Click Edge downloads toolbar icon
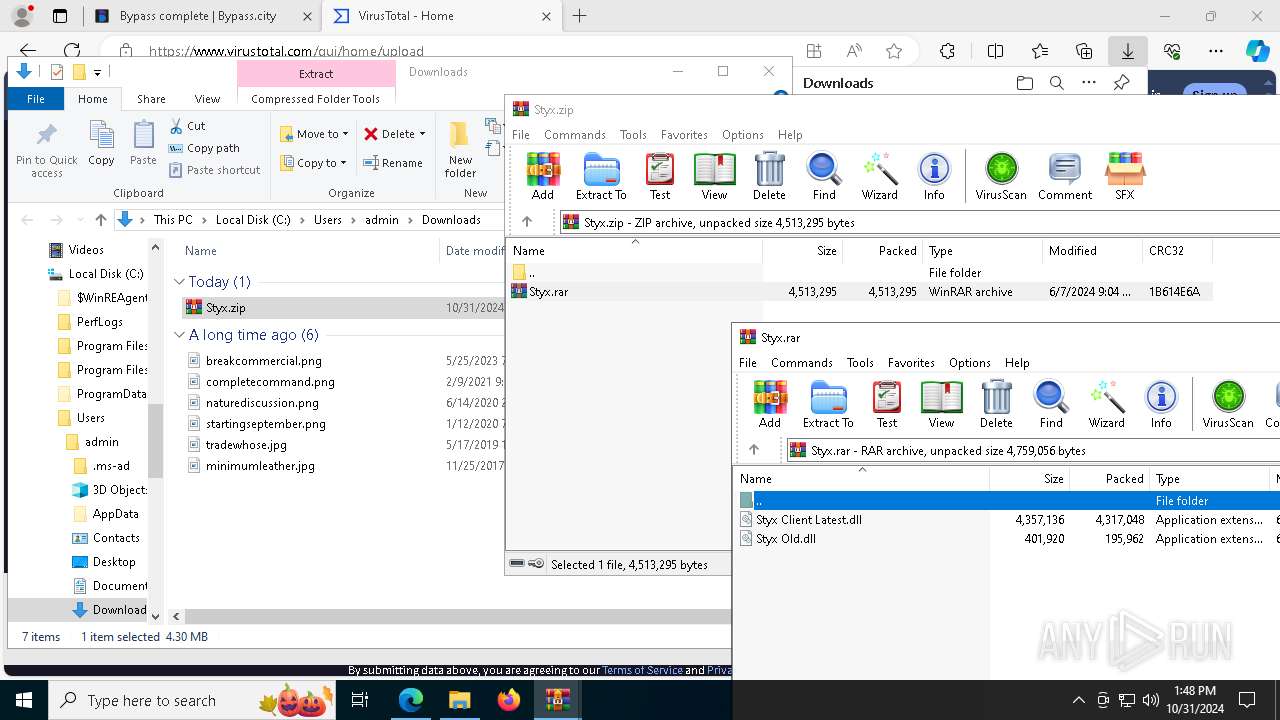 1128,51
